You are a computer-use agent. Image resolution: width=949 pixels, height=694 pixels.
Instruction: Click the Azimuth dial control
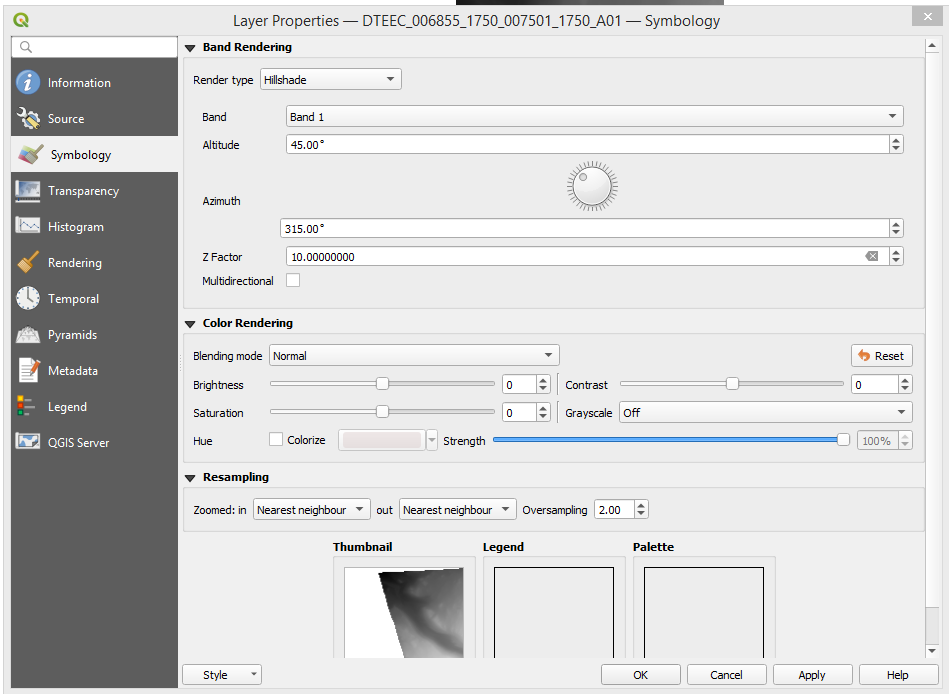tap(592, 186)
